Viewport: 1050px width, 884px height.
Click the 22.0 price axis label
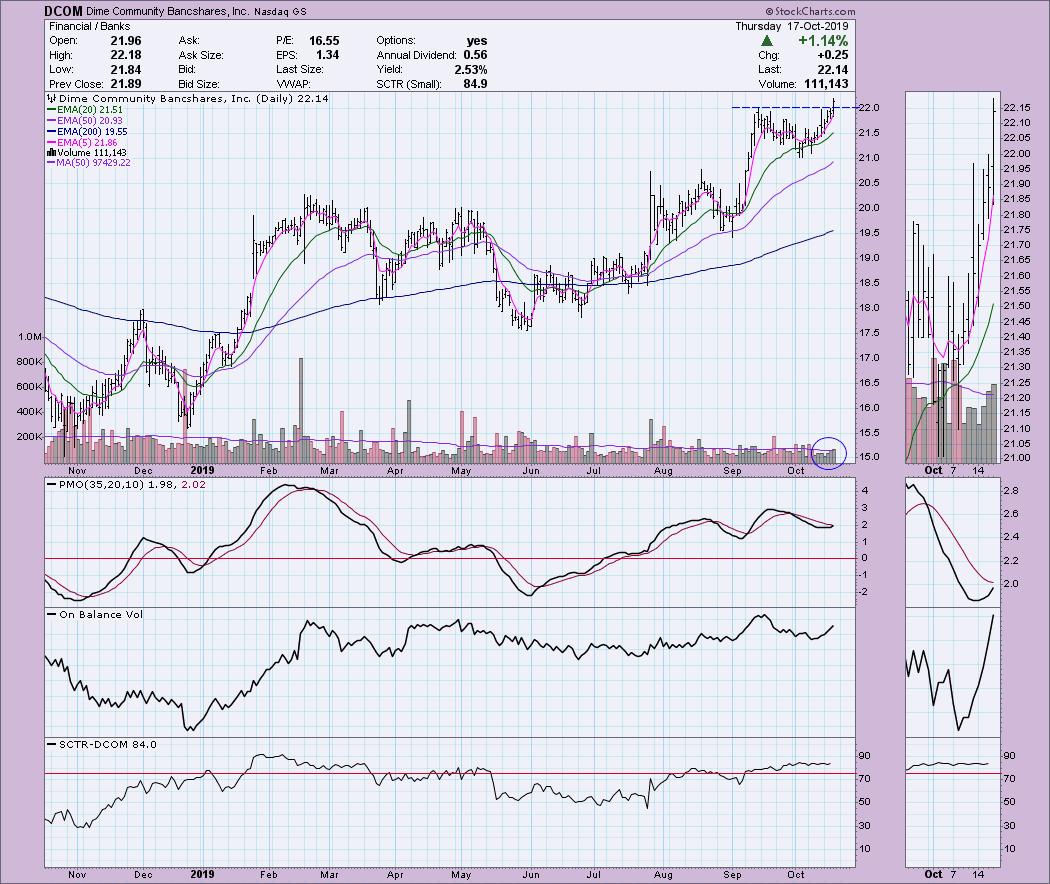point(869,108)
